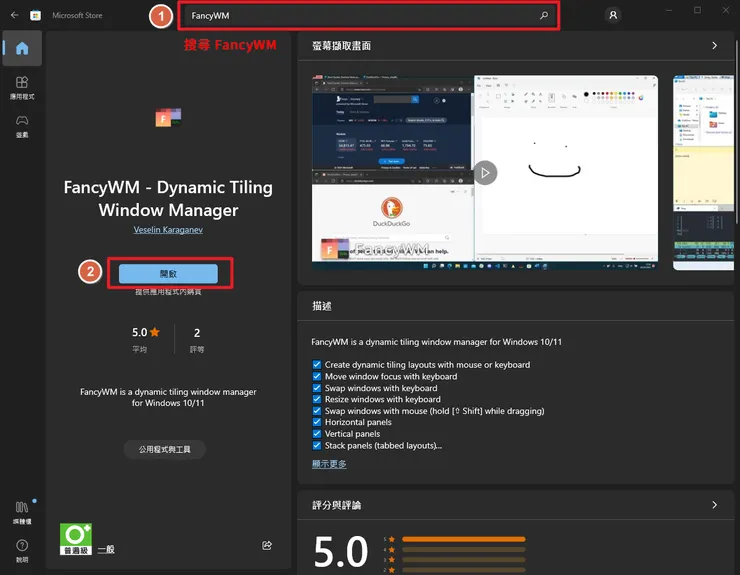740x575 pixels.
Task: Click the blue Open app button
Action: 168,273
